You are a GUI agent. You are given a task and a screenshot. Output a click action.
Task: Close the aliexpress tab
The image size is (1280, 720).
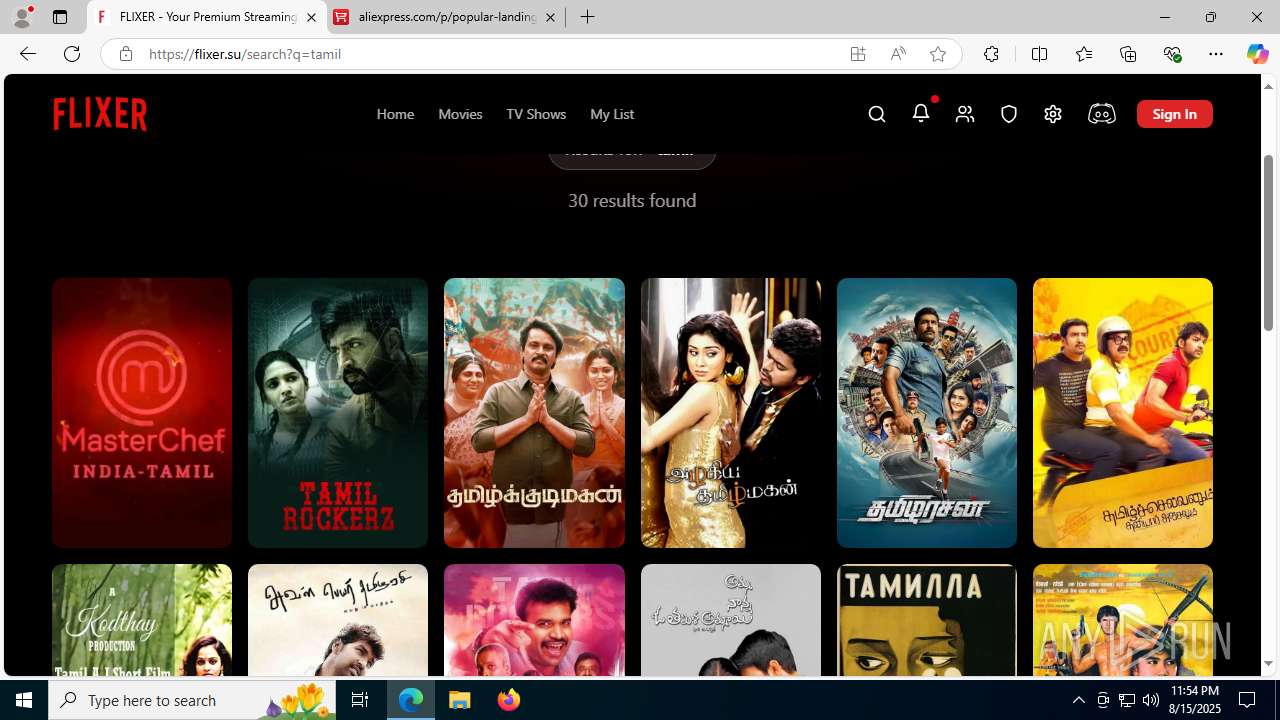550,17
